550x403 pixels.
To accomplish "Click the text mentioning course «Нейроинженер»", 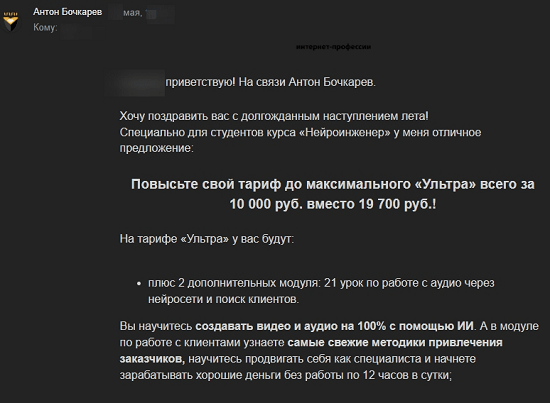I will [x=300, y=133].
